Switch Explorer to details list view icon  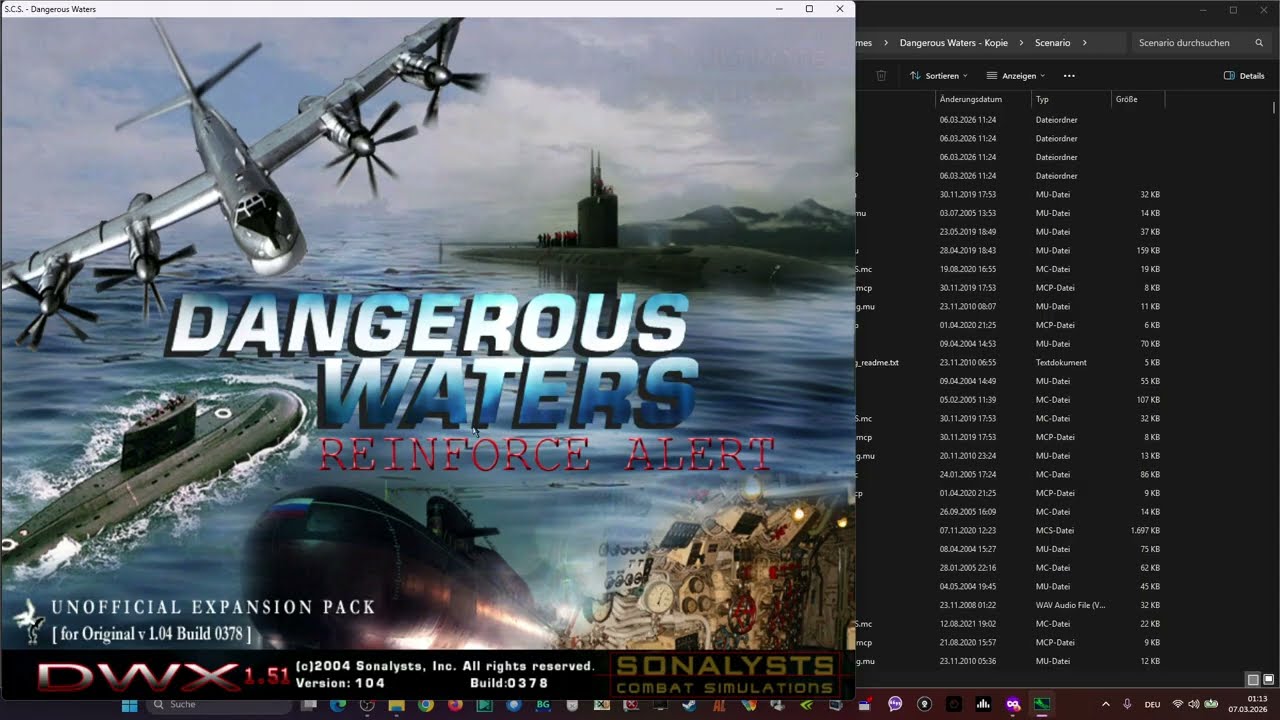[x=1253, y=680]
